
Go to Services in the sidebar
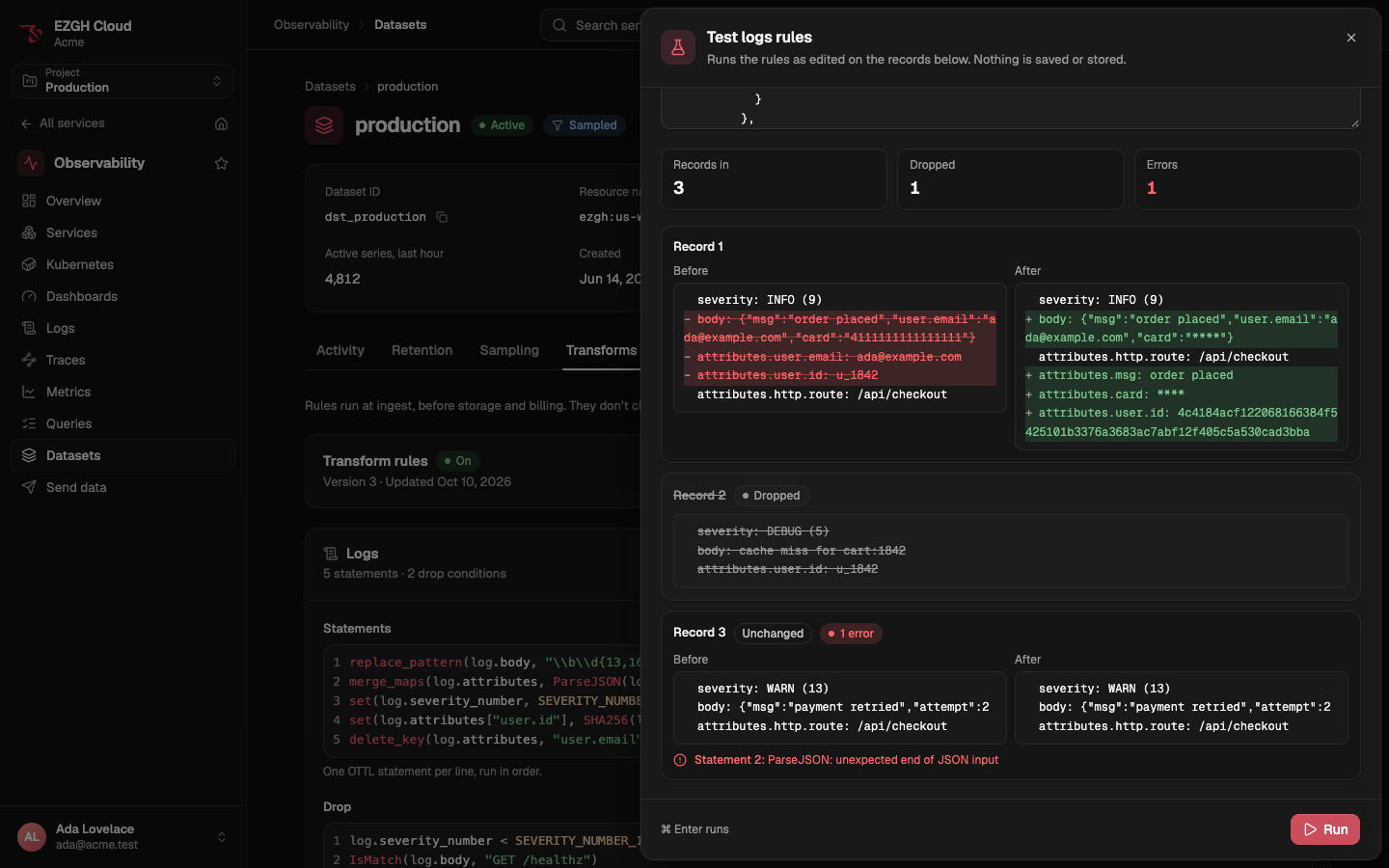123,232
